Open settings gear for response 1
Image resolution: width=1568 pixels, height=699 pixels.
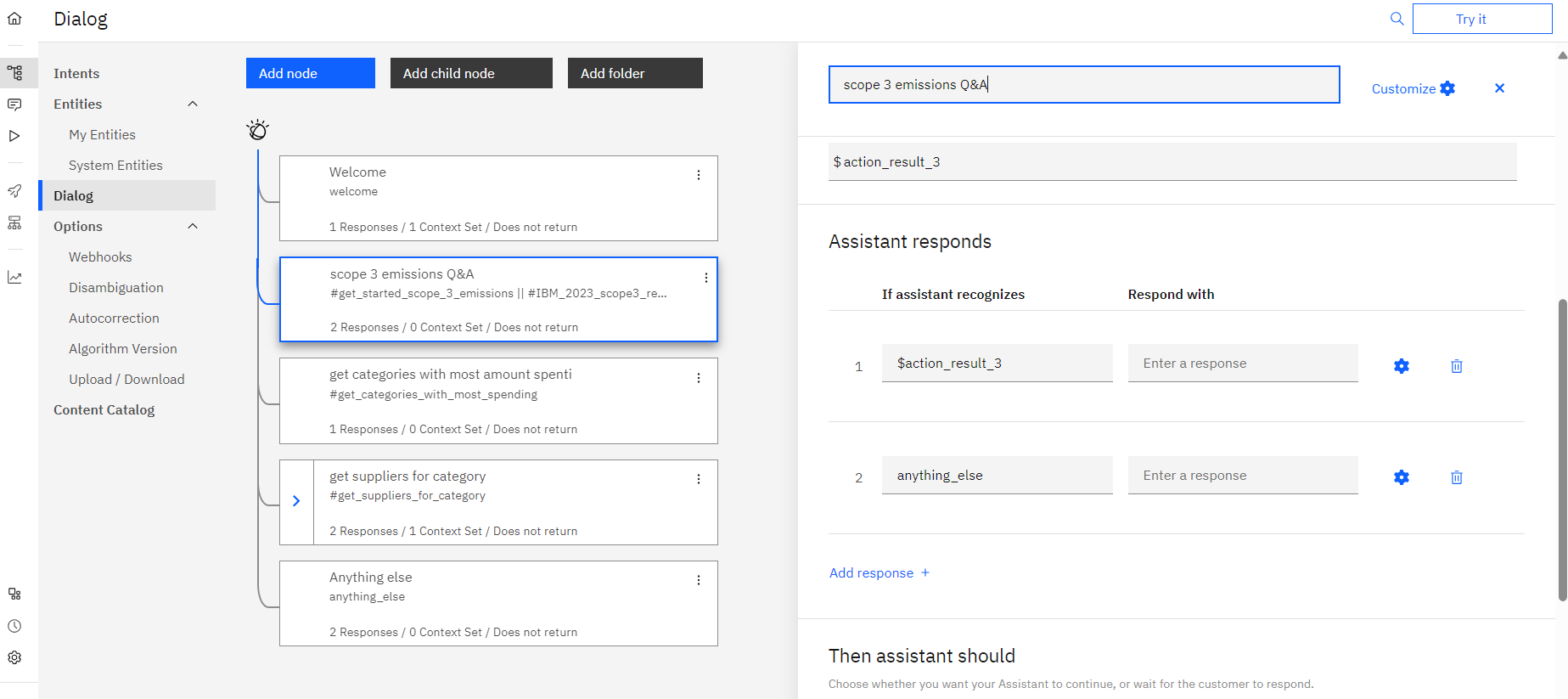click(x=1402, y=366)
